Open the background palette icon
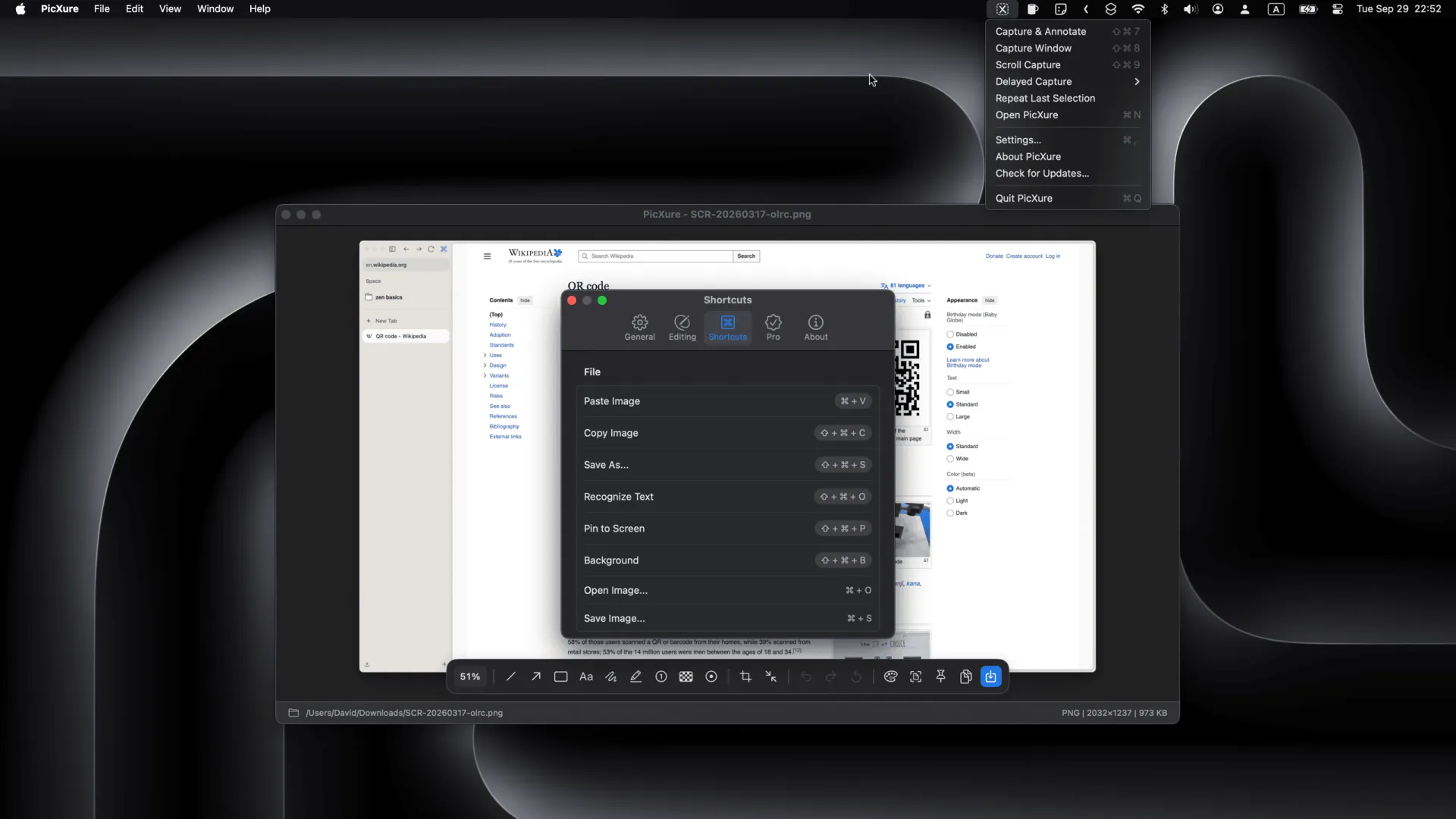The height and width of the screenshot is (819, 1456). pyautogui.click(x=891, y=676)
